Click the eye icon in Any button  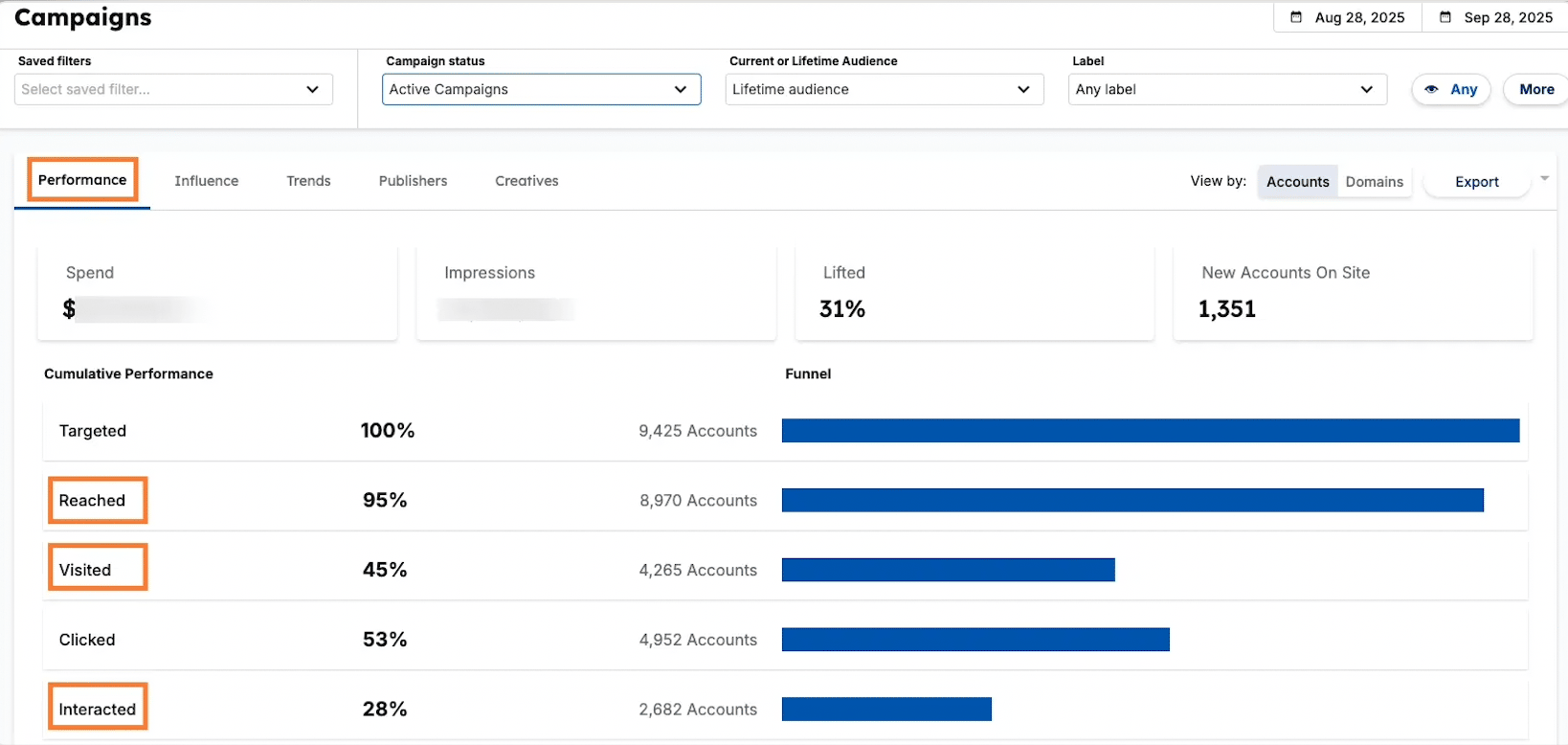1431,89
